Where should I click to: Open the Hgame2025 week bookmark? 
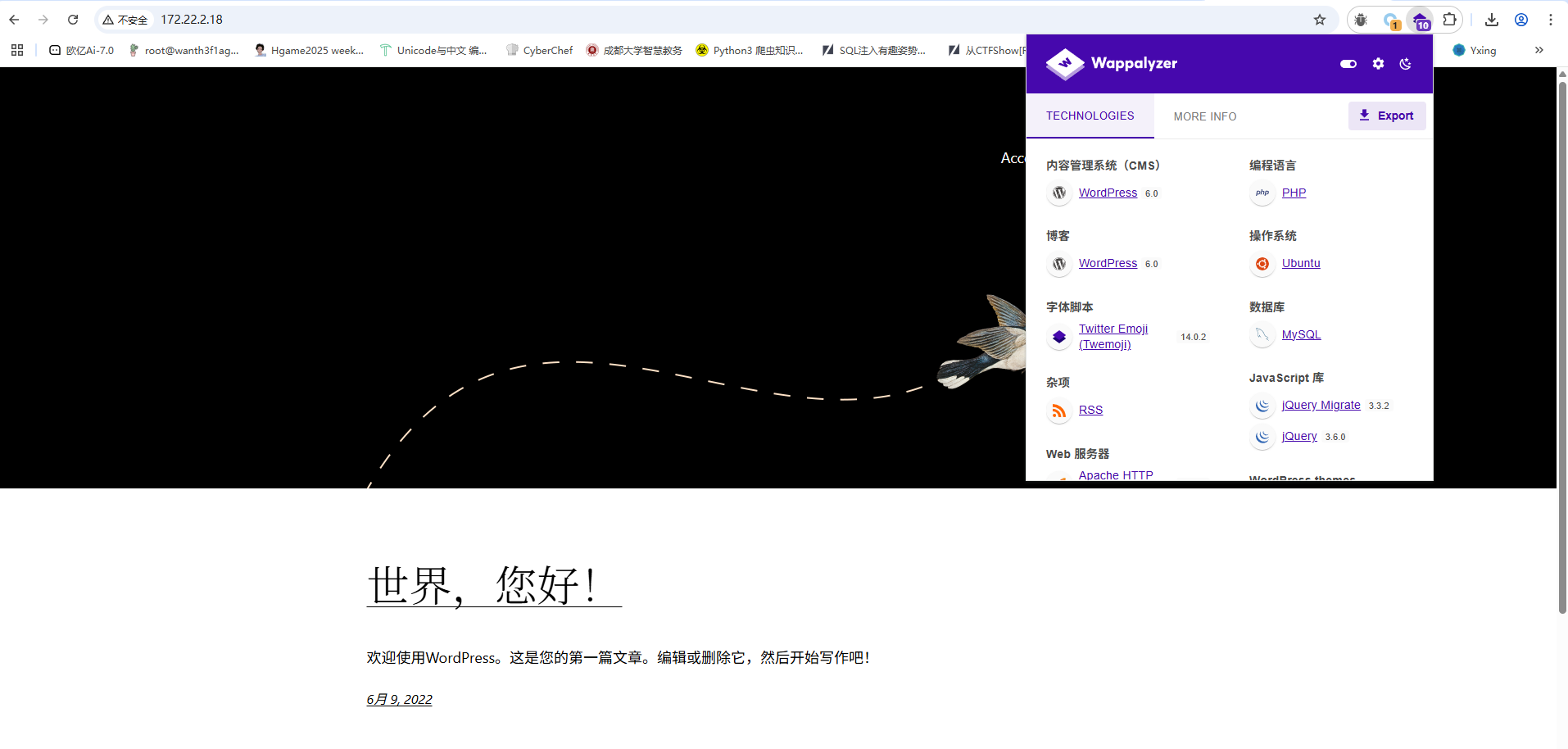pos(309,50)
